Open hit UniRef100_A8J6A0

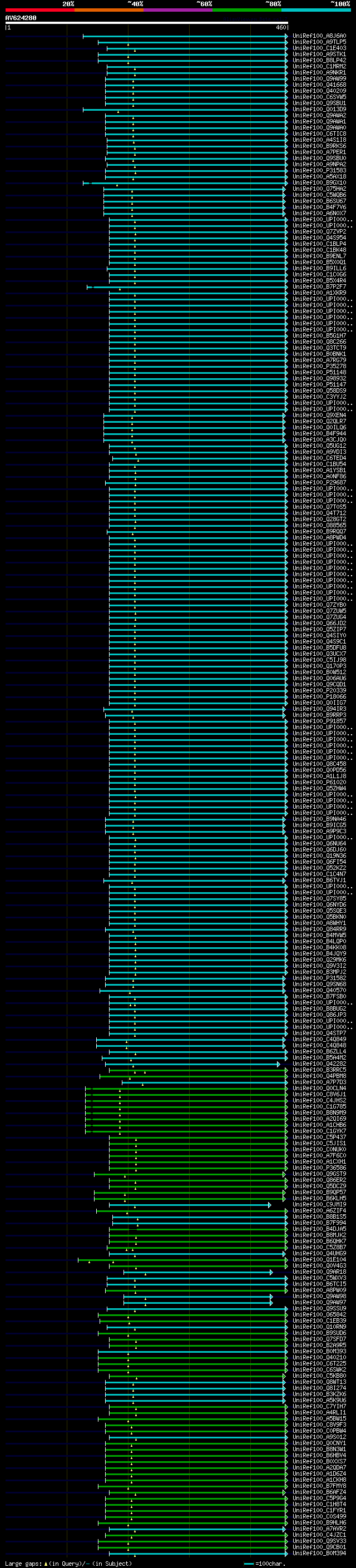319,37
